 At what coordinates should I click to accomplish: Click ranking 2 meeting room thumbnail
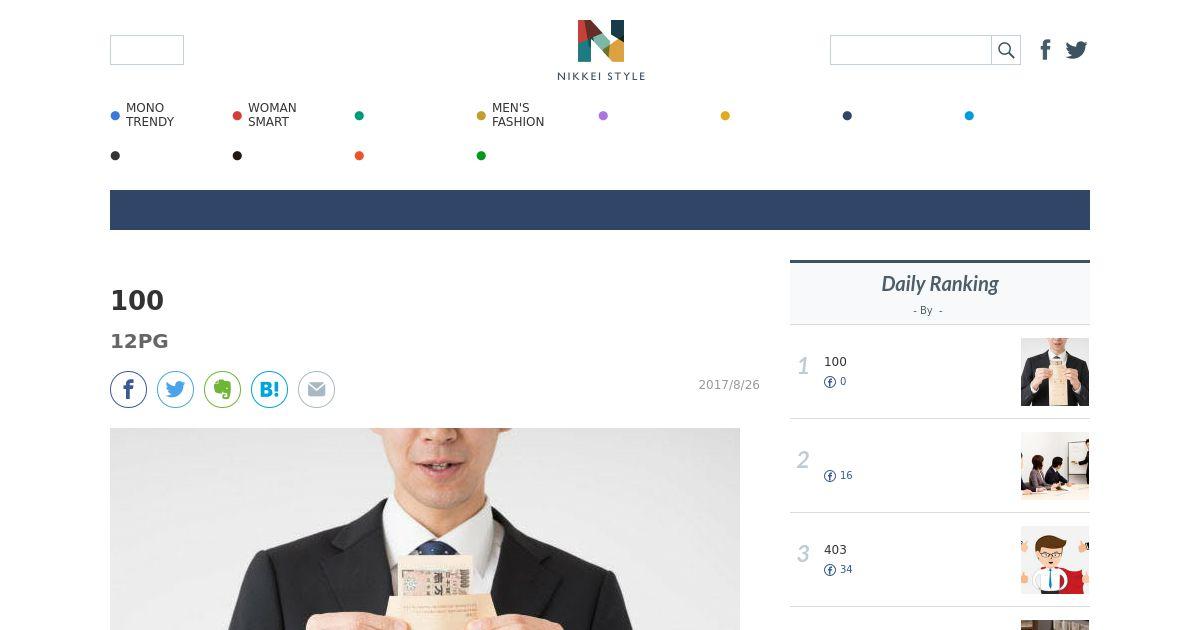1055,466
